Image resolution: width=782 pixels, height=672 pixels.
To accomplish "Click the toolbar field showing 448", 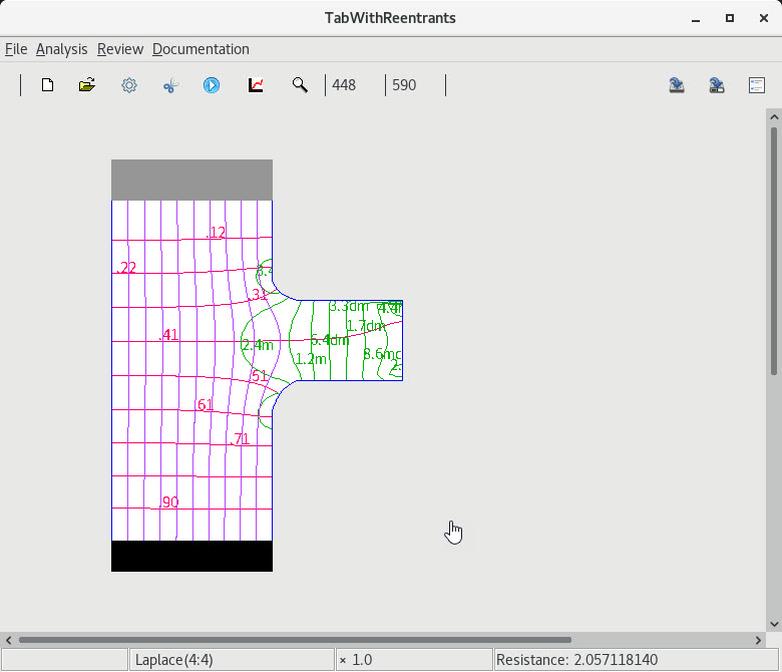I will pyautogui.click(x=354, y=85).
